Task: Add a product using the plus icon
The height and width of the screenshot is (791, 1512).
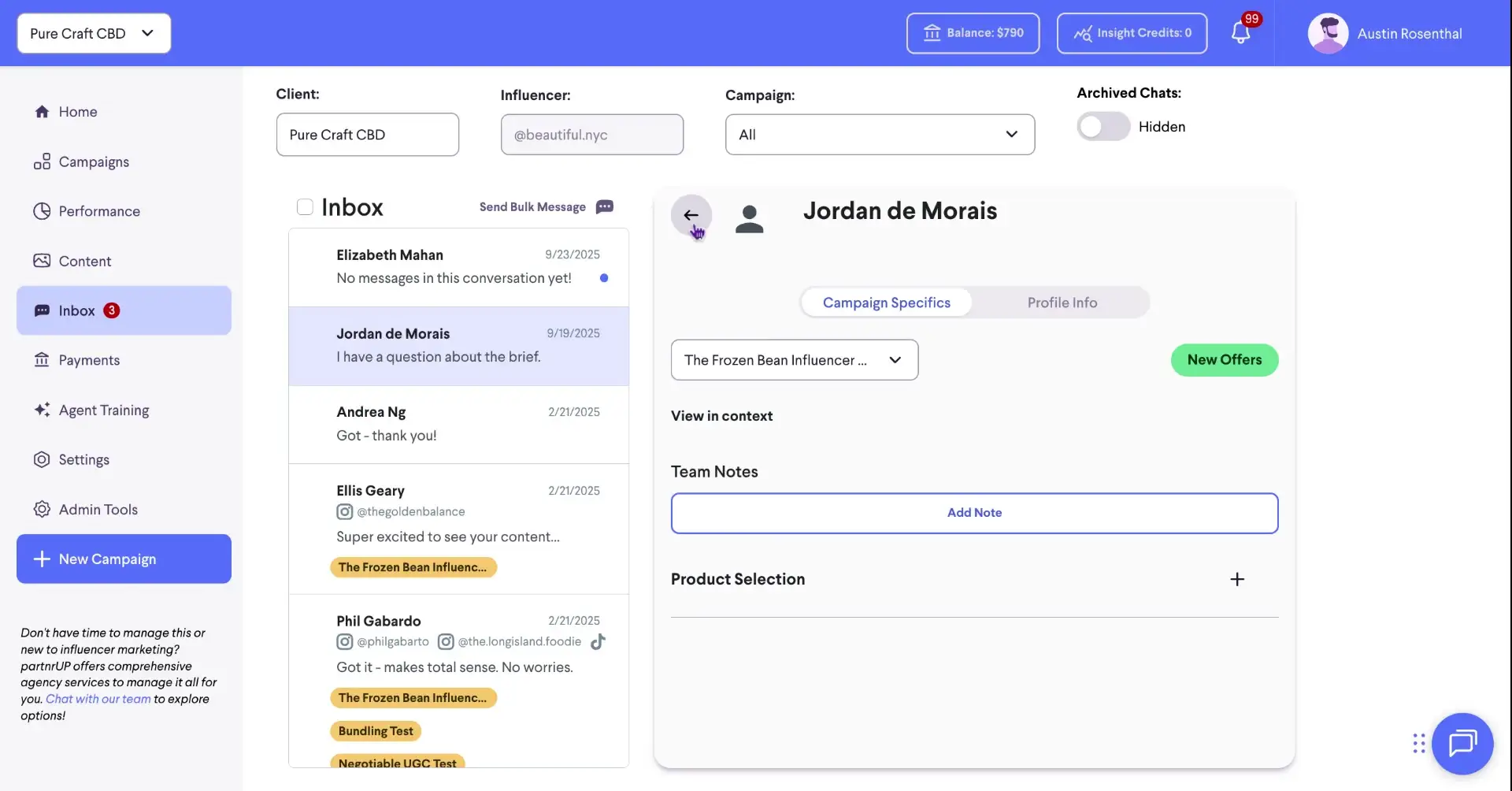Action: pyautogui.click(x=1237, y=578)
